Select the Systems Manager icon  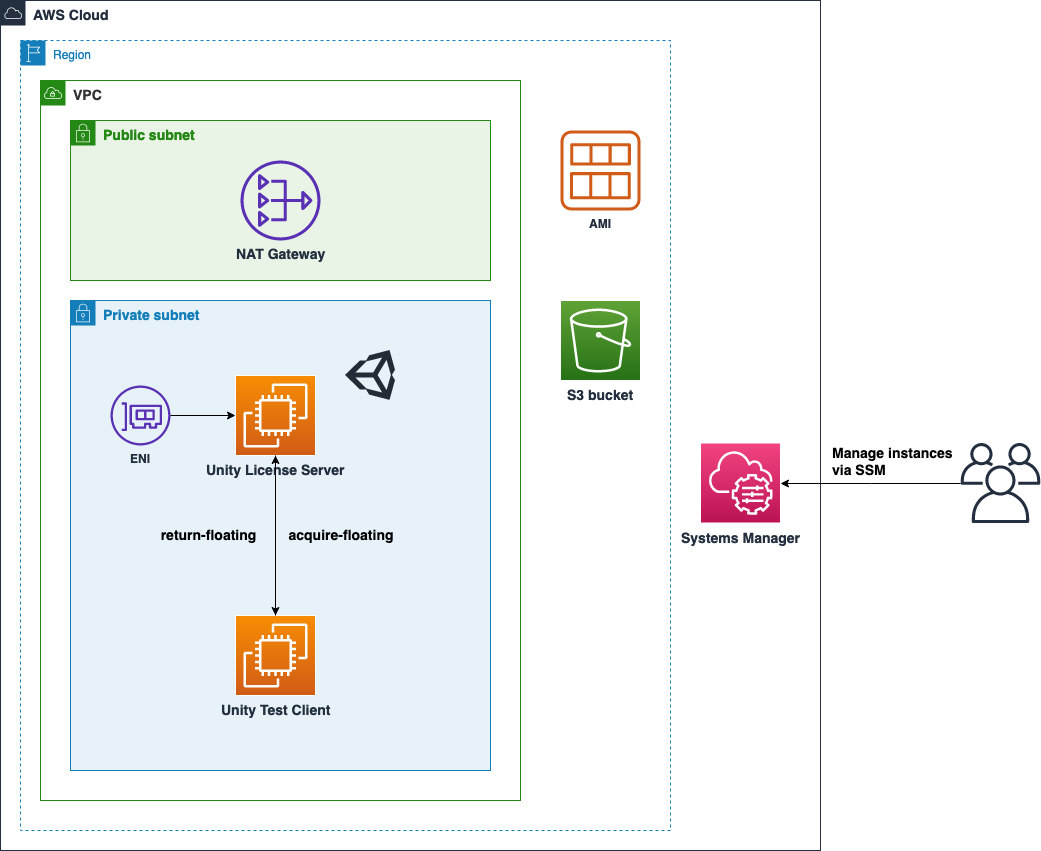click(x=740, y=483)
